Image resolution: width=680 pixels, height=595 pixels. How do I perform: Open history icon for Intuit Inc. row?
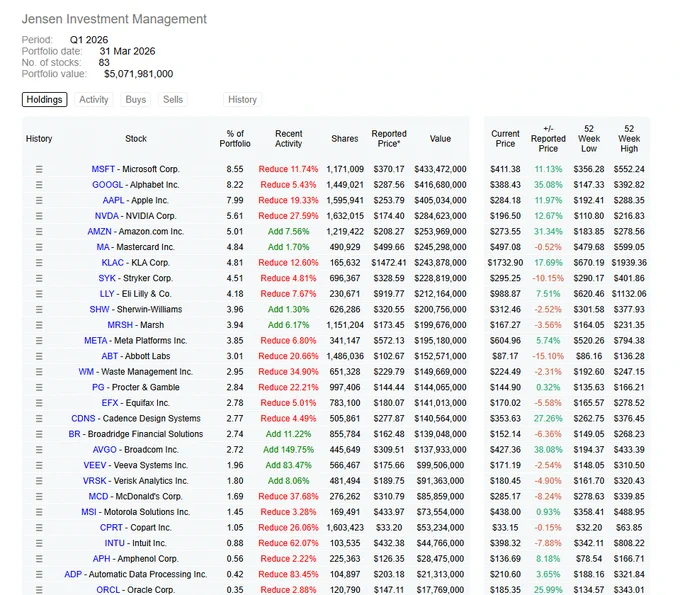[39, 543]
